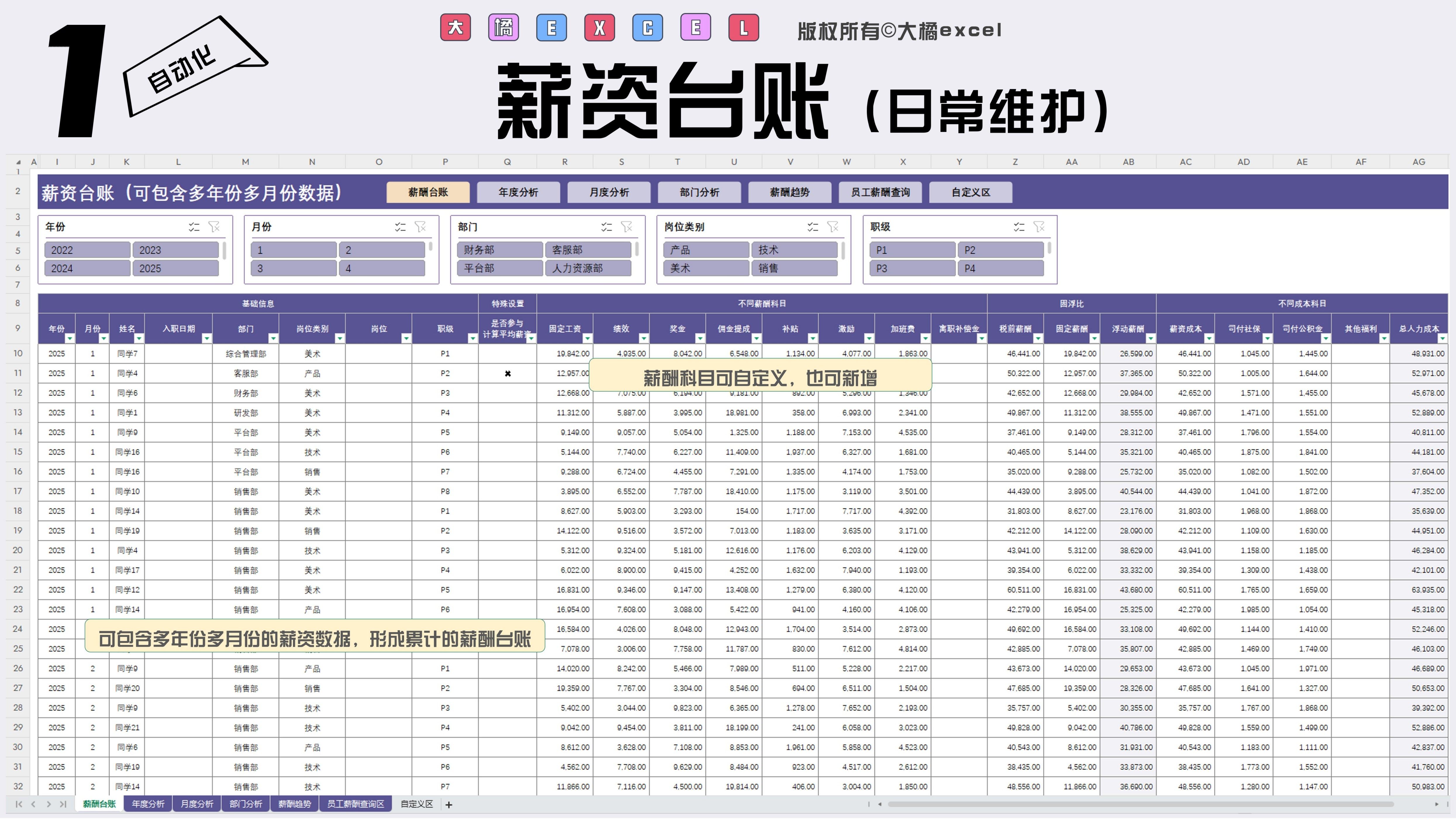Viewport: 1456px width, 819px height.
Task: Expand 部门 column header filter dropdown
Action: click(273, 338)
